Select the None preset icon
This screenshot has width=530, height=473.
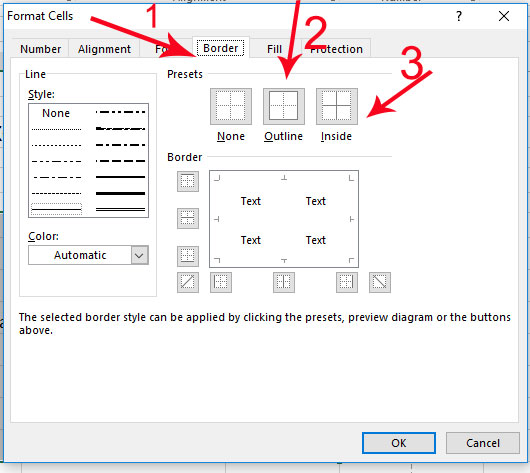231,107
